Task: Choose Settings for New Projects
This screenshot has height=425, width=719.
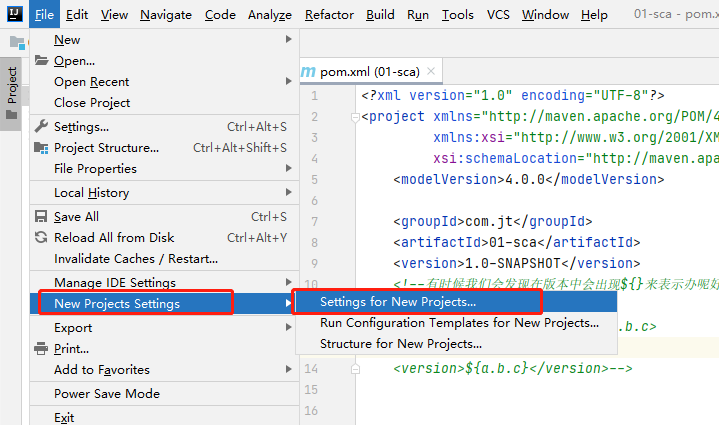Action: (456, 302)
